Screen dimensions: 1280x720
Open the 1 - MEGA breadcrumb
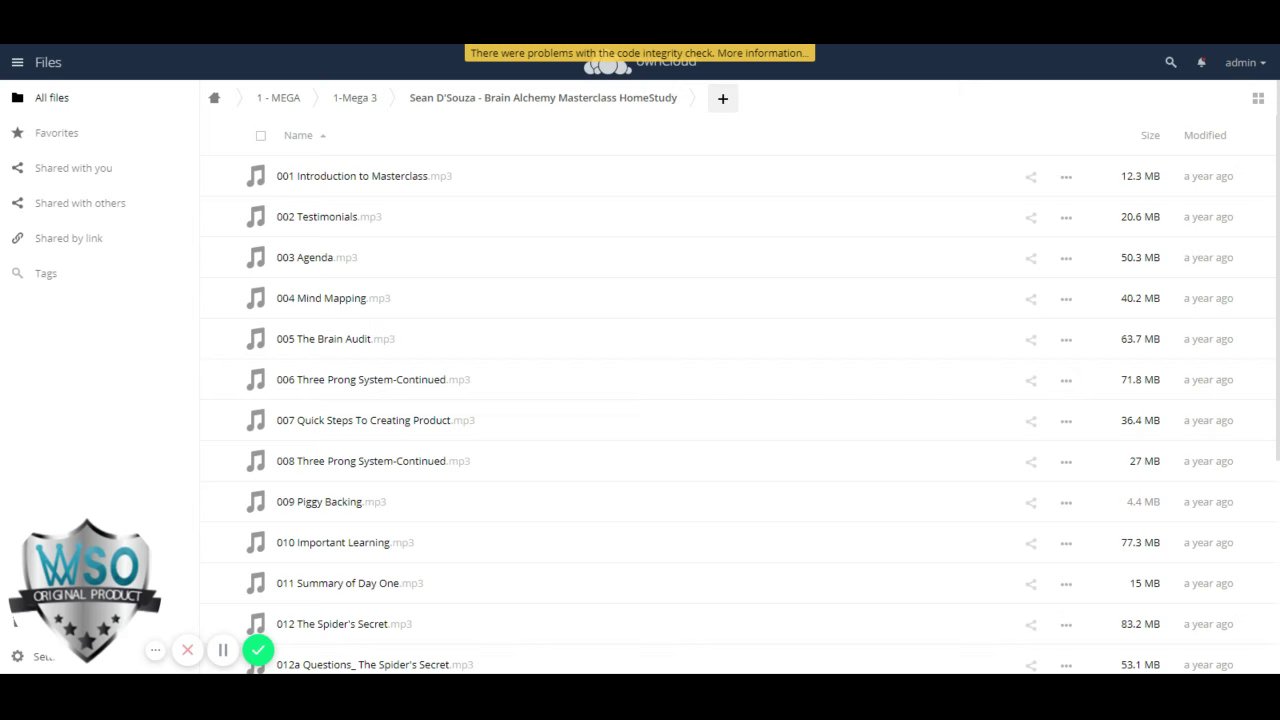[x=278, y=98]
